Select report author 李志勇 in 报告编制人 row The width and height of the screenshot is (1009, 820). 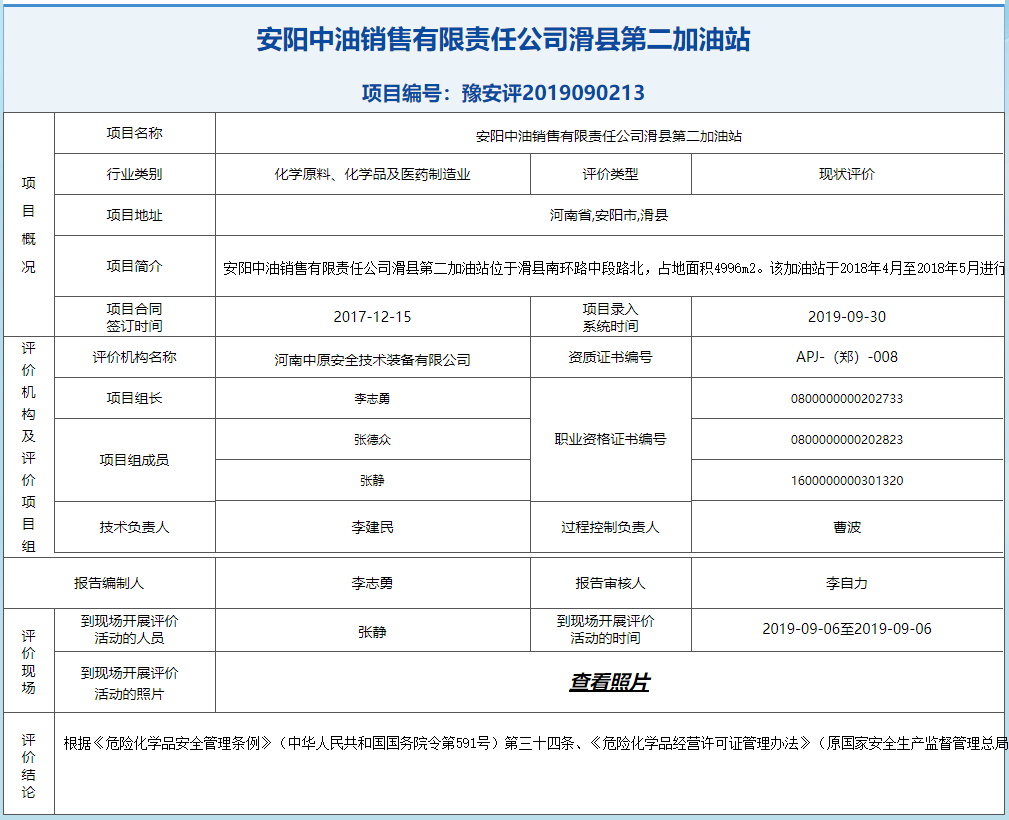373,583
